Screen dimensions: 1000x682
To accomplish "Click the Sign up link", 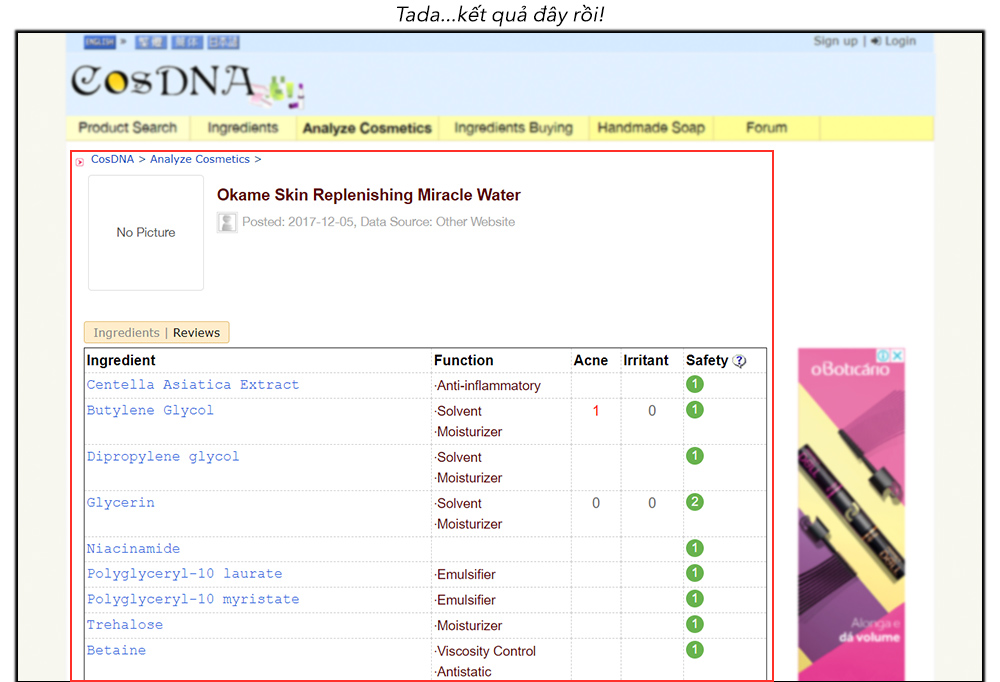I will click(x=835, y=41).
